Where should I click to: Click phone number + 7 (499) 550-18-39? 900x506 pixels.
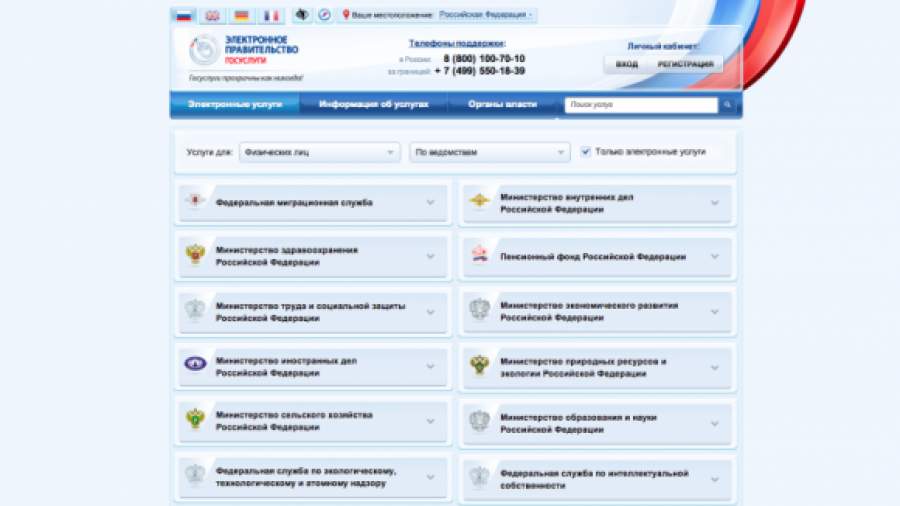[x=480, y=71]
